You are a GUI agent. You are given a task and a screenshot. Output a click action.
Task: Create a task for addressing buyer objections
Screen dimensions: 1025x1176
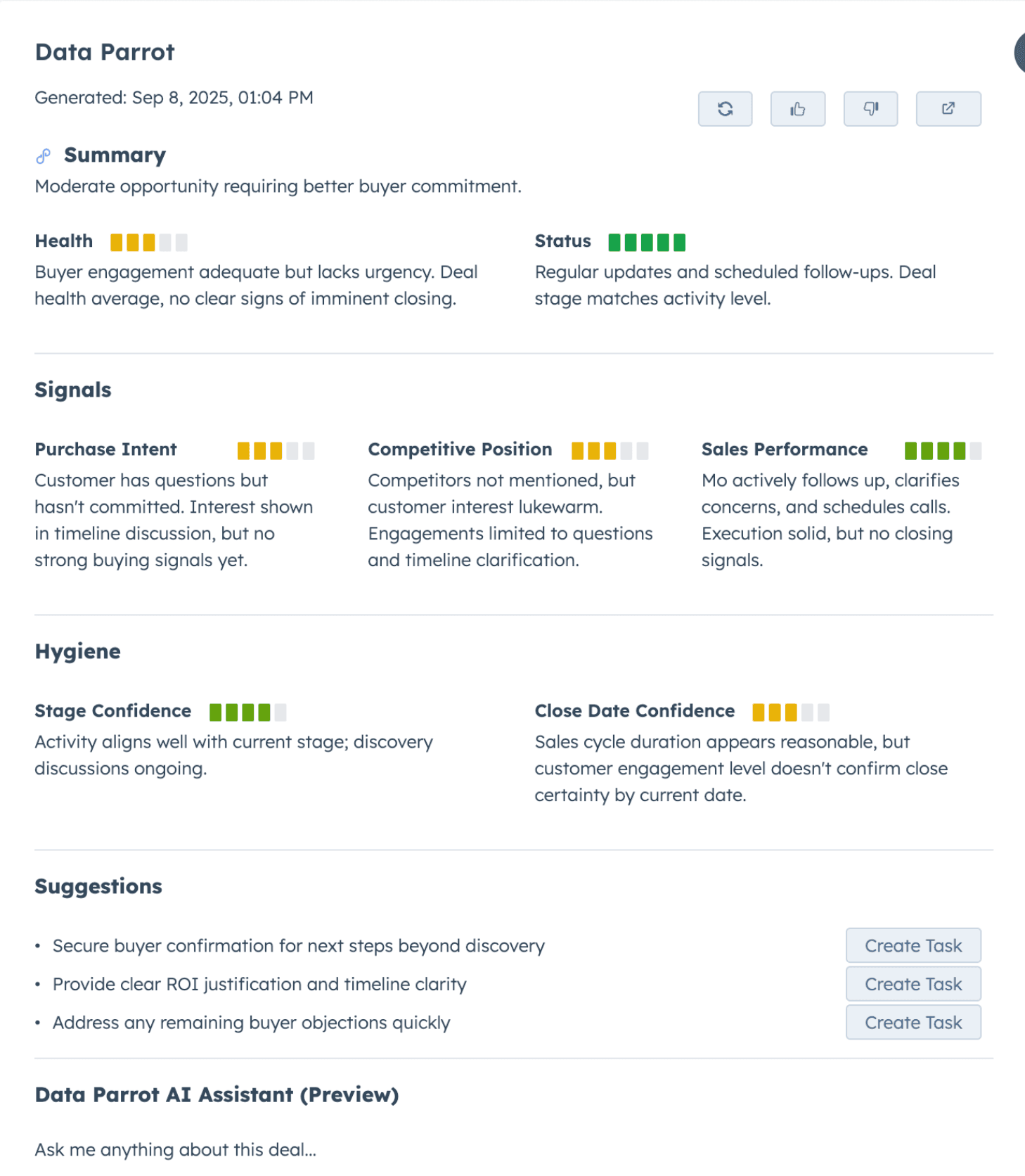point(913,1022)
